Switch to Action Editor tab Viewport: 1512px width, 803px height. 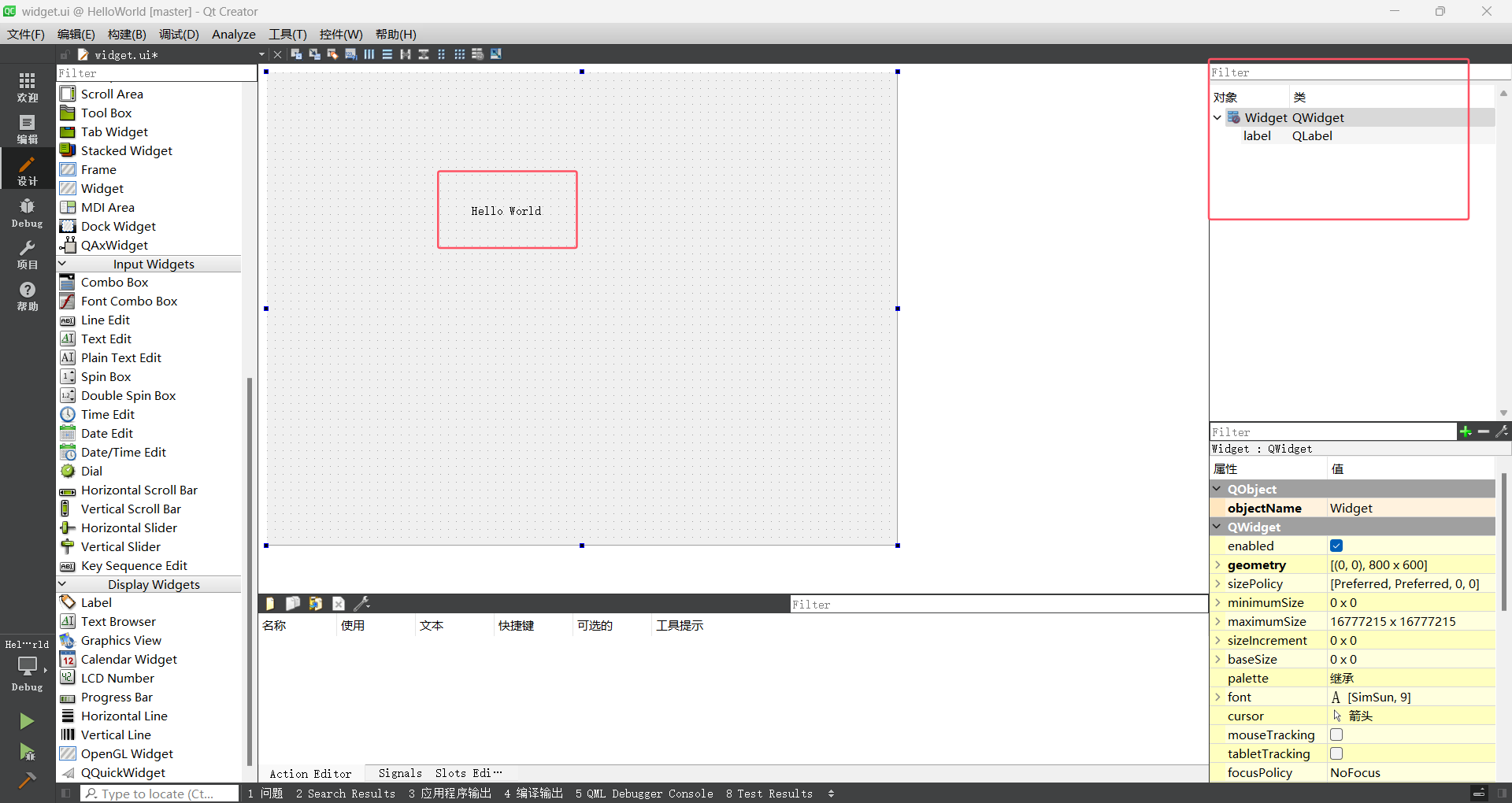pos(310,773)
